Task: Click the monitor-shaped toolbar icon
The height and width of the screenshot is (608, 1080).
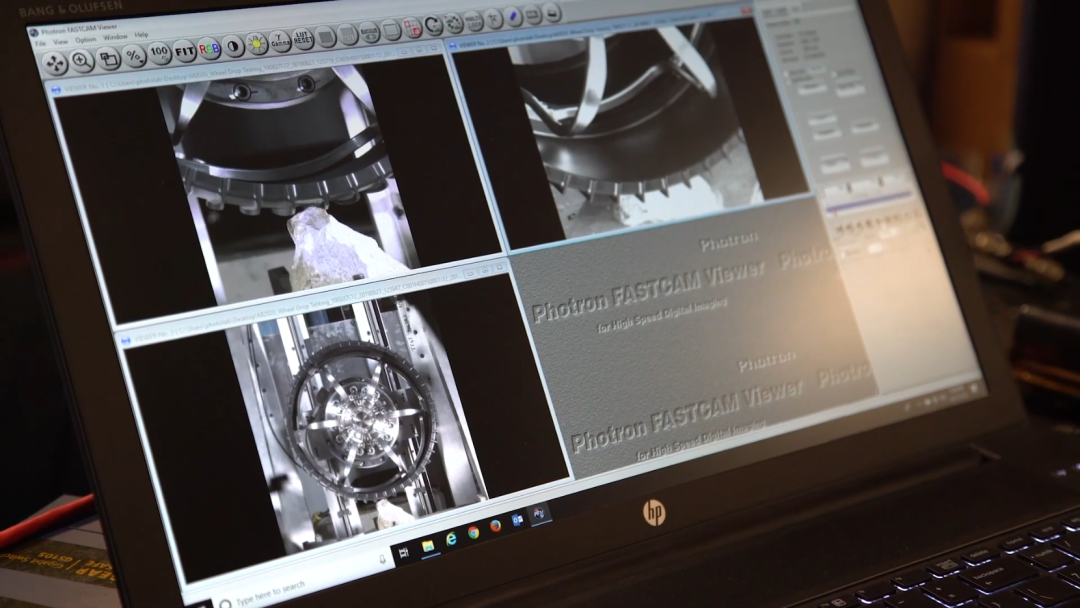Action: point(391,30)
